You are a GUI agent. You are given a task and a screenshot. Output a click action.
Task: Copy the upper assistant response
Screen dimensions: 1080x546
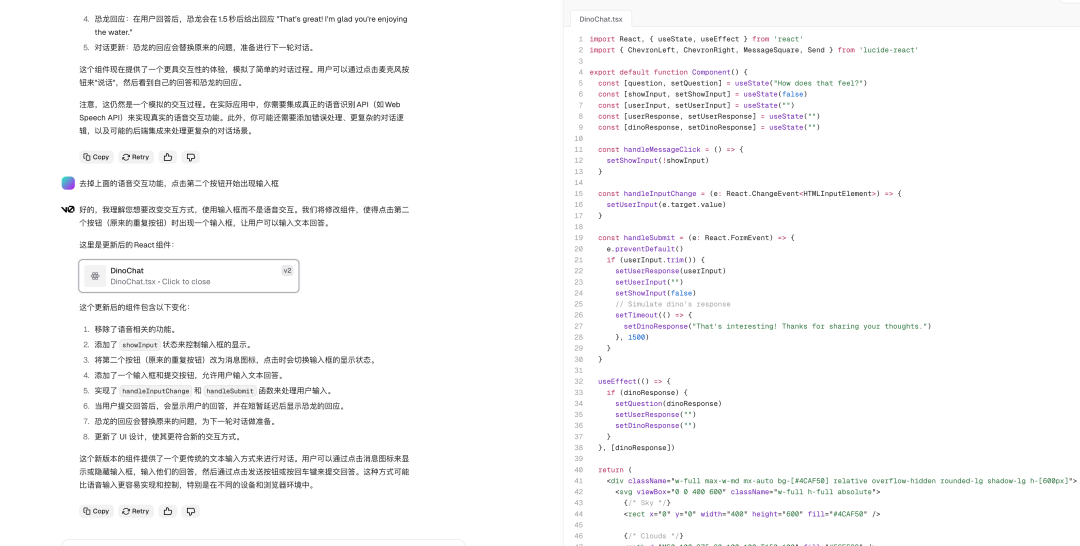click(96, 157)
